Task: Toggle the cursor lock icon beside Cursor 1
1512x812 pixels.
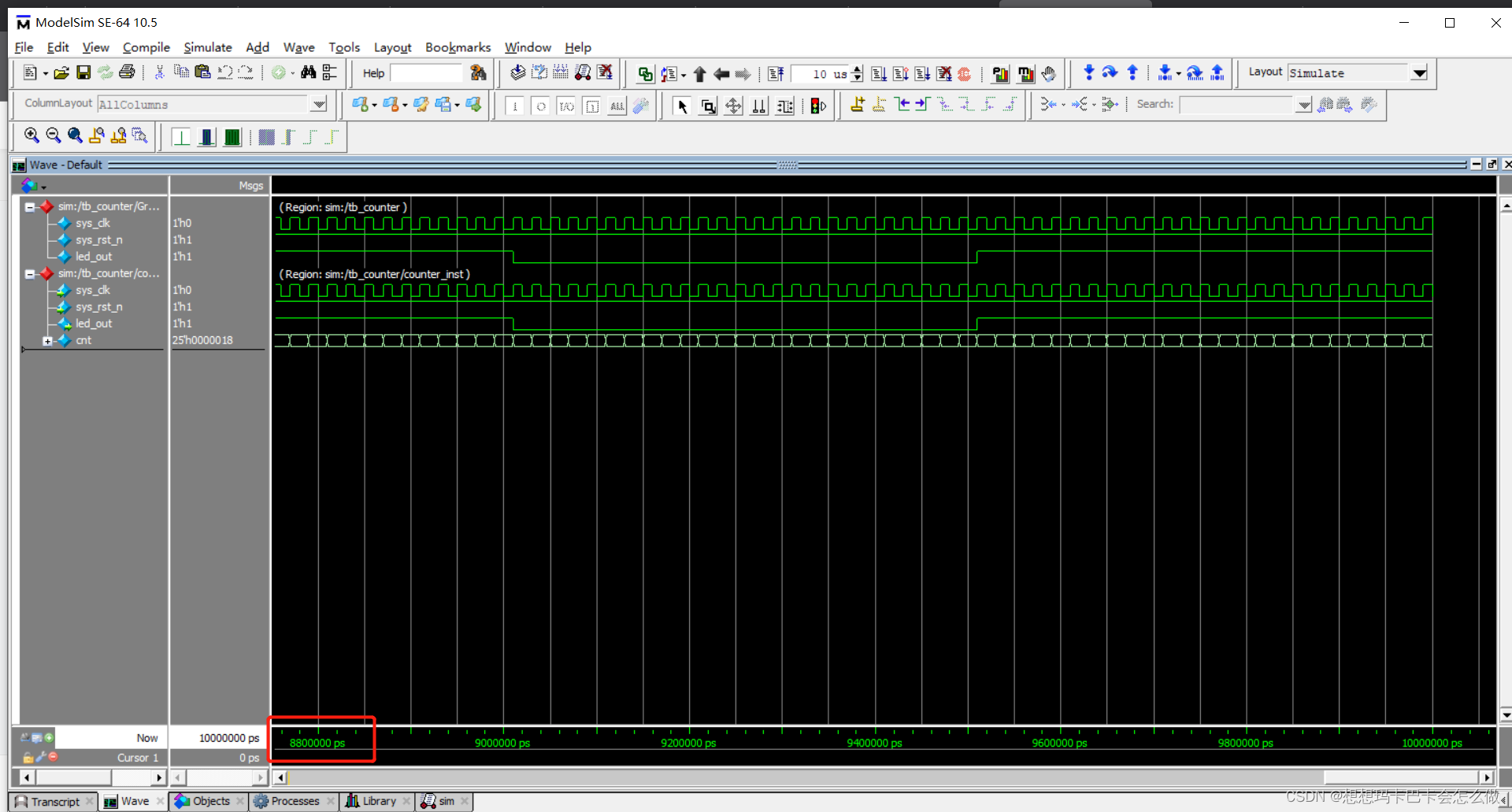Action: (x=28, y=757)
